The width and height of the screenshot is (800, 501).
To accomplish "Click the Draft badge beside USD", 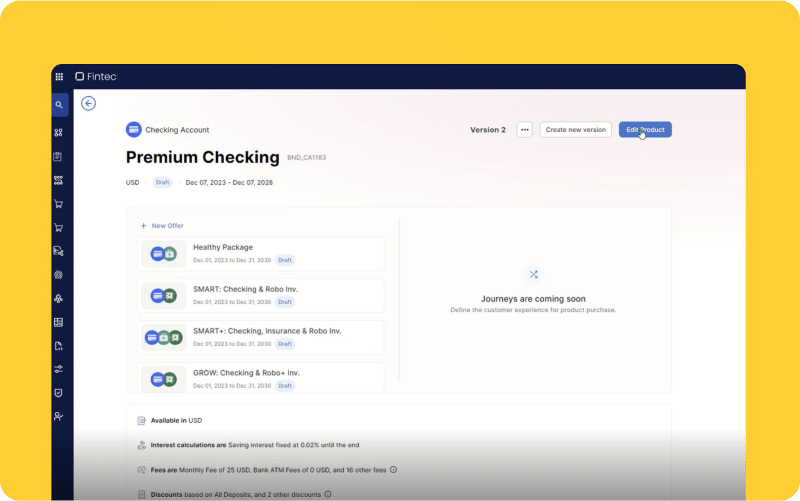I will tap(162, 183).
